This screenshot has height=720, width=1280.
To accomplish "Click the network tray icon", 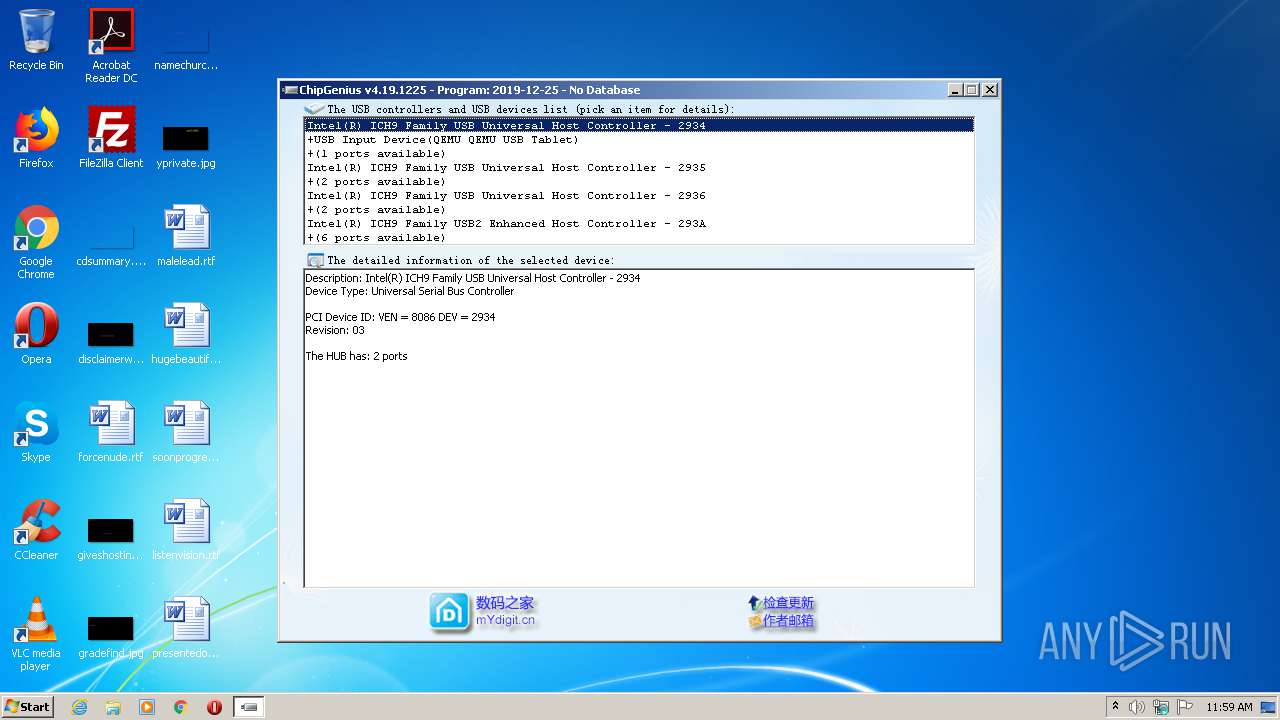I will (1161, 707).
